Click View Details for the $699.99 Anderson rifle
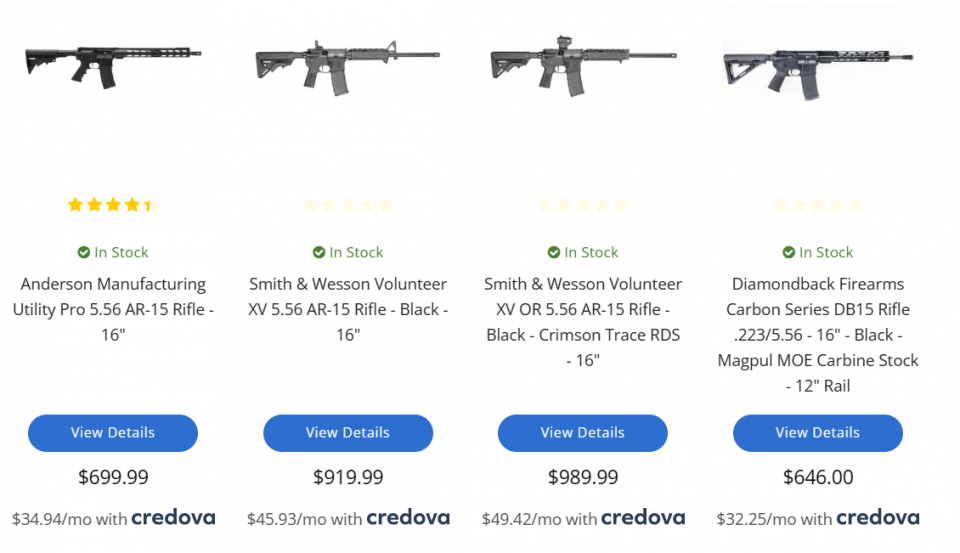The width and height of the screenshot is (960, 553). point(113,433)
